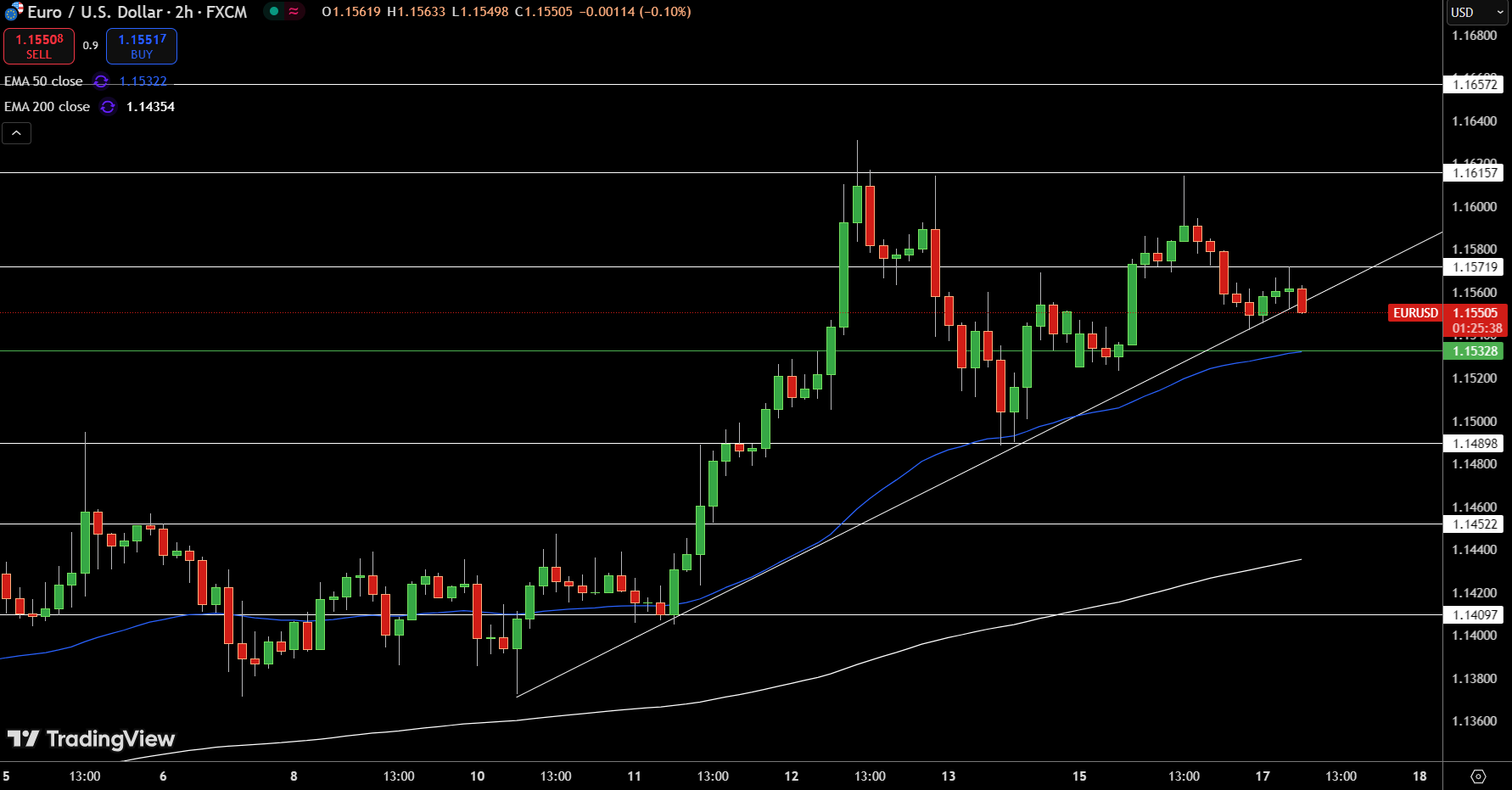This screenshot has width=1512, height=790.
Task: Click the price change −0.00114 (−0.10%) value
Action: [635, 12]
